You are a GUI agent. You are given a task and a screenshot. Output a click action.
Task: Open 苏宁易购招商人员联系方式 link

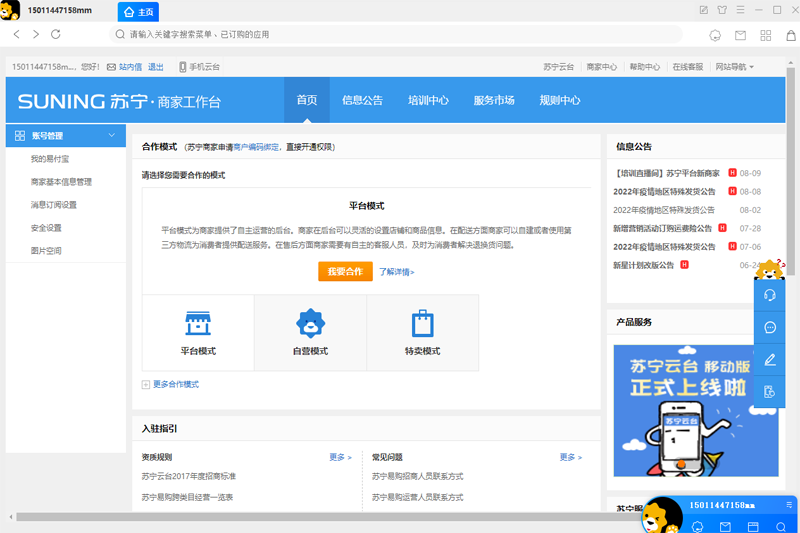pos(417,476)
